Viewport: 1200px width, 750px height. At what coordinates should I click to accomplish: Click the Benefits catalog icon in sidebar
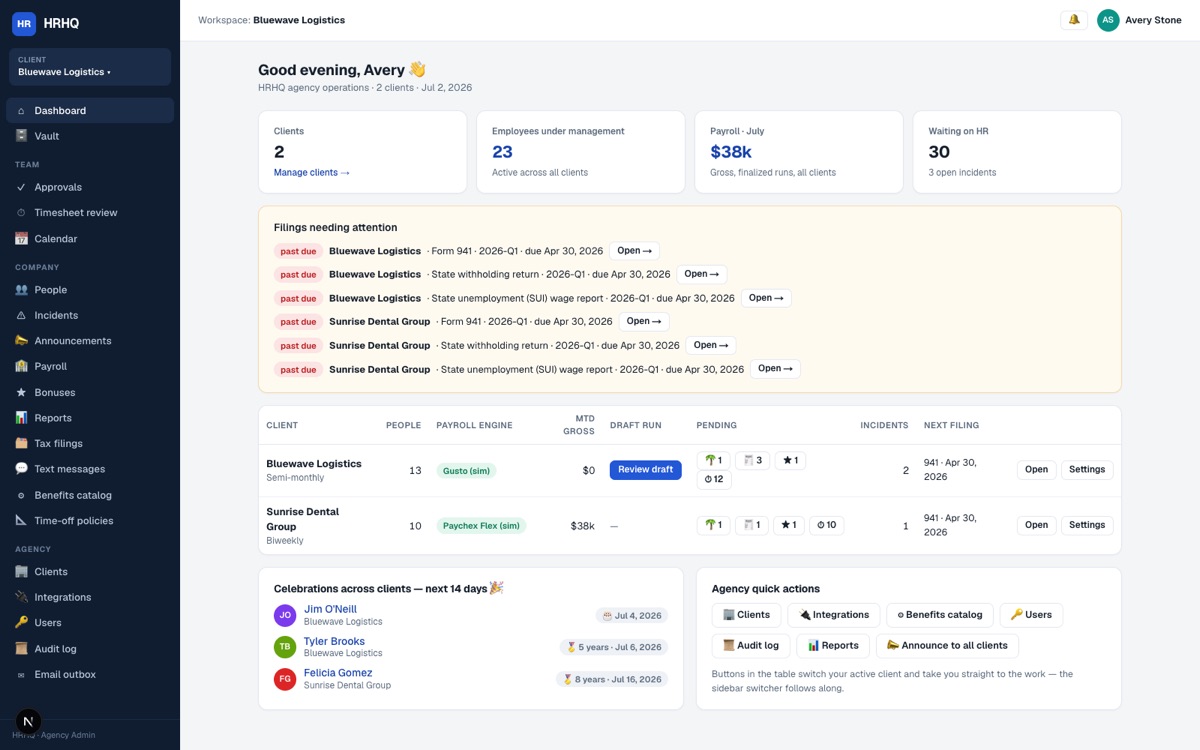click(x=21, y=495)
